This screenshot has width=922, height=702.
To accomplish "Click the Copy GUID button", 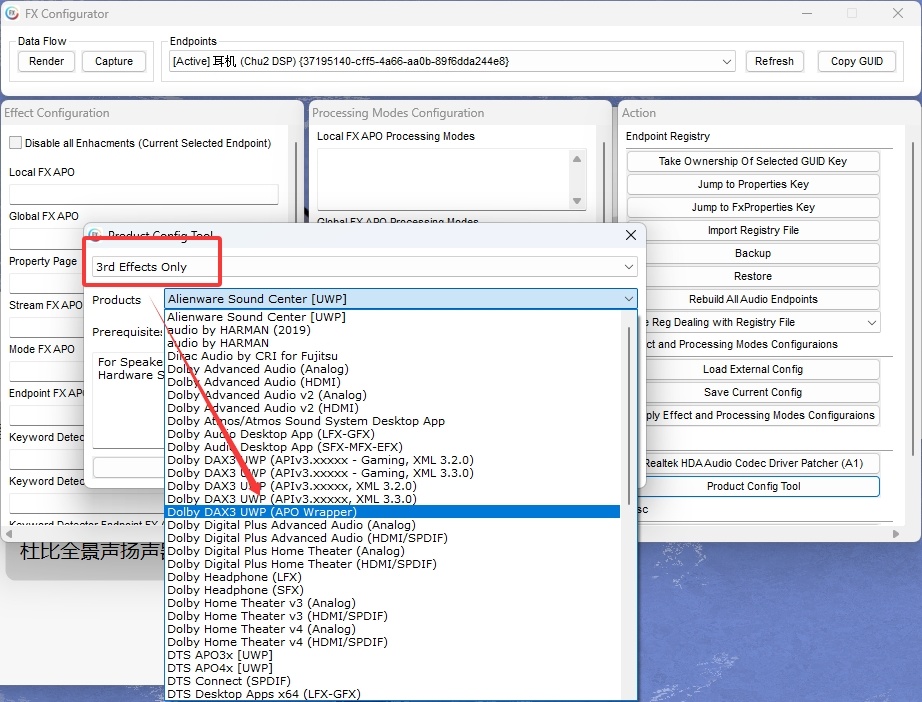I will click(857, 61).
